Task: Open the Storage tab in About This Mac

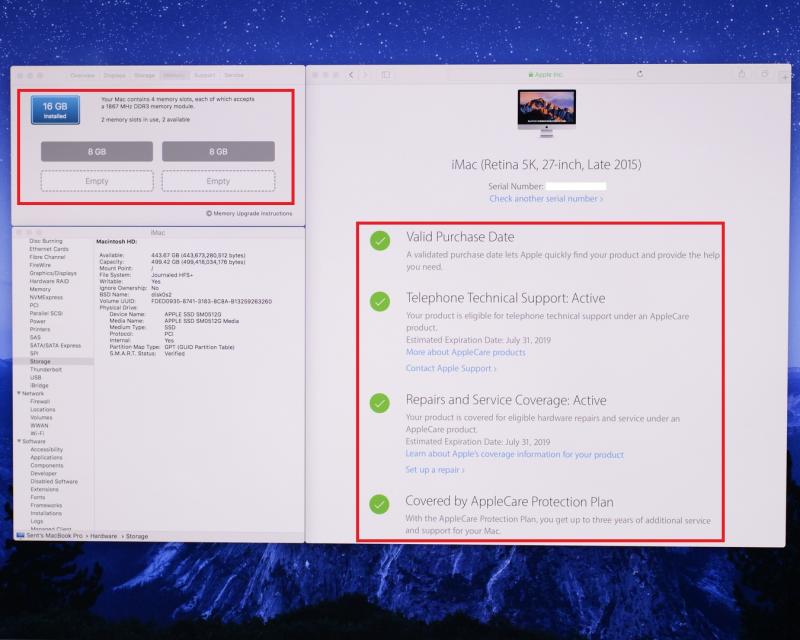Action: coord(144,75)
